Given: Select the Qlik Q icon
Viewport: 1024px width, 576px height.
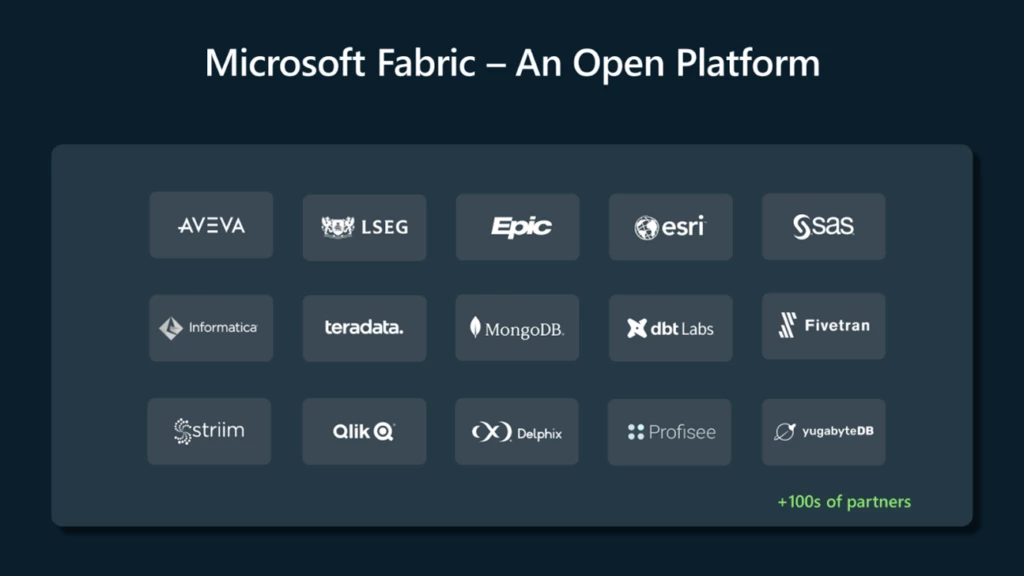Looking at the screenshot, I should coord(384,431).
